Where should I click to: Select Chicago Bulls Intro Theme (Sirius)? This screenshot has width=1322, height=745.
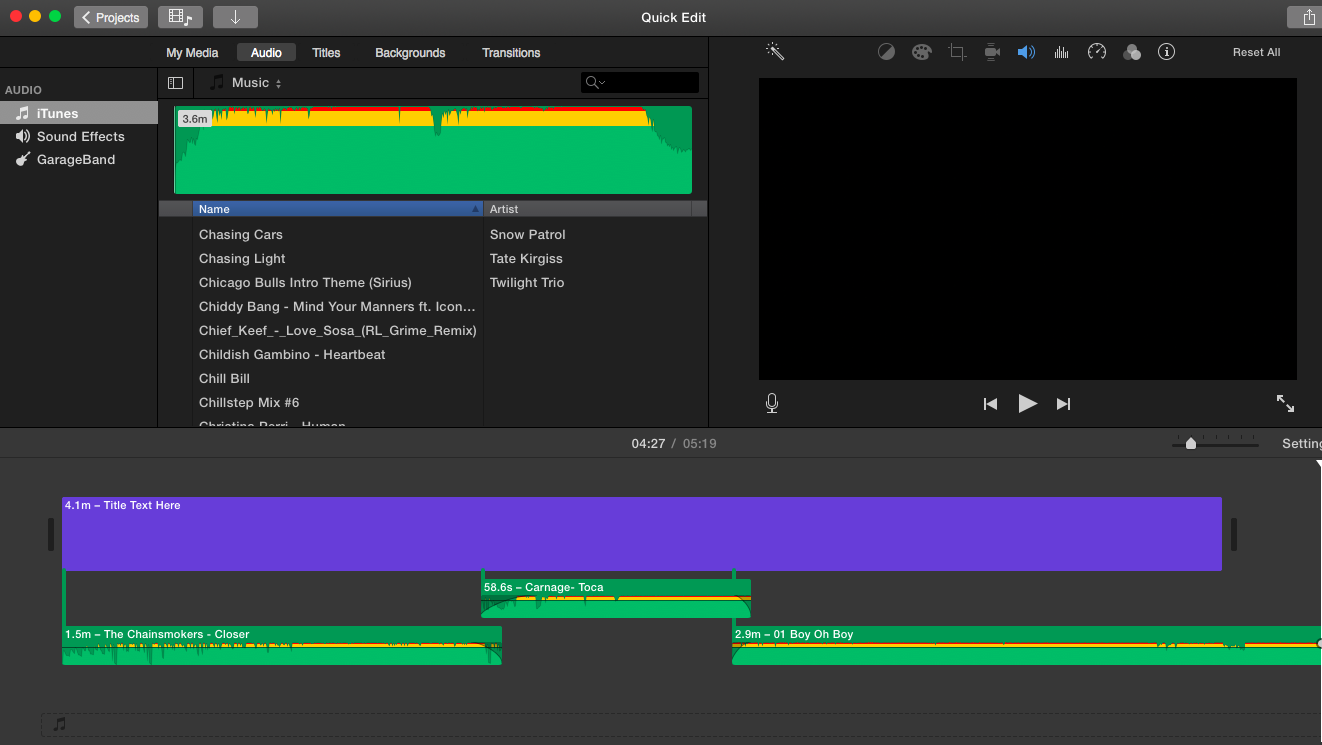pos(305,282)
